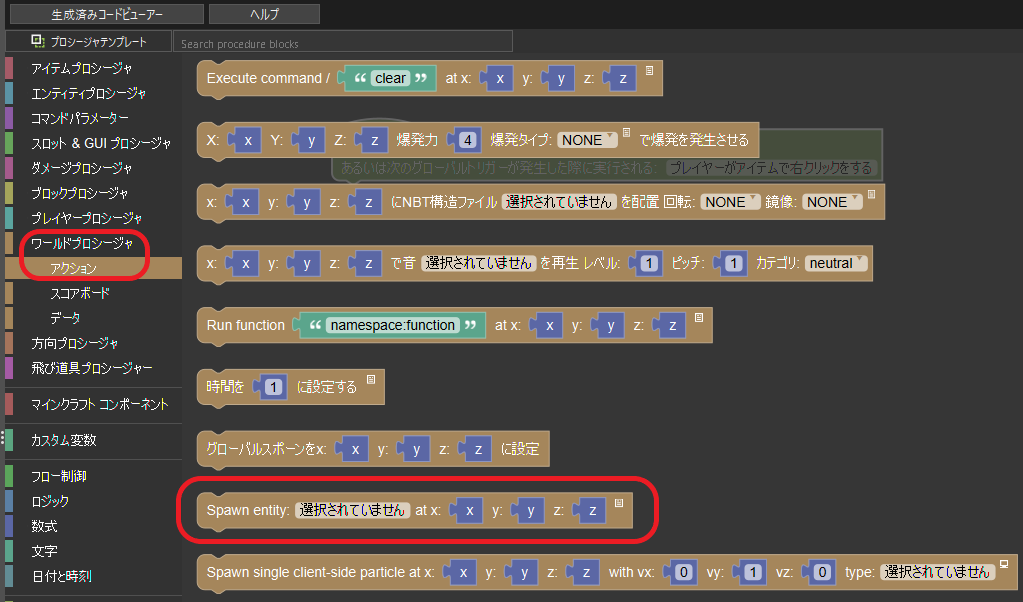Open the カテゴリ neutral dropdown

point(836,263)
